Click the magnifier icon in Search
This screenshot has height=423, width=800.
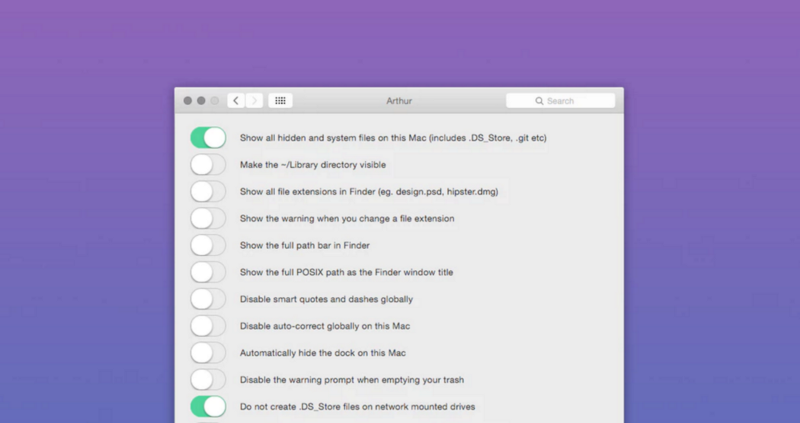coord(539,101)
